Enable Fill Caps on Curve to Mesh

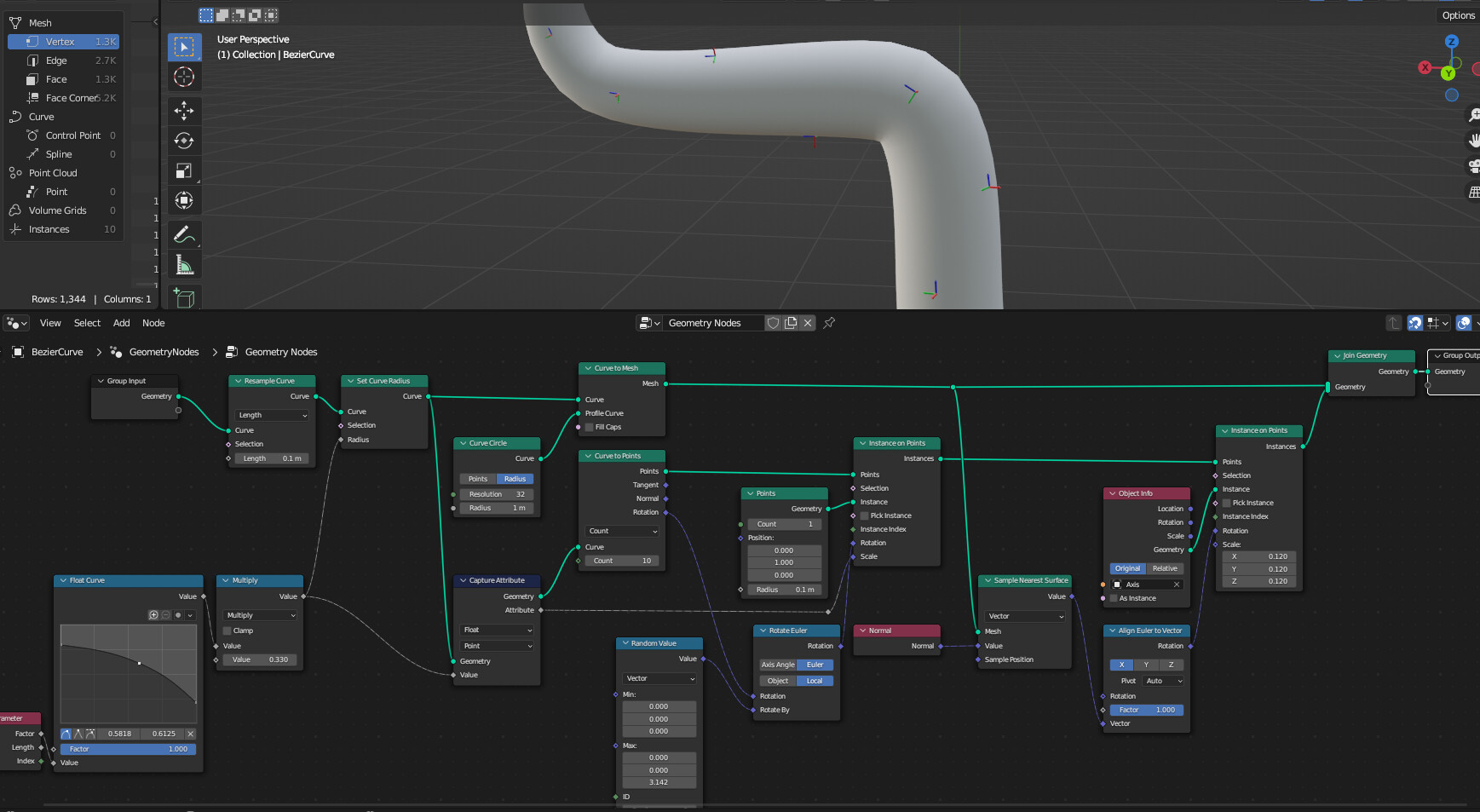click(x=589, y=427)
